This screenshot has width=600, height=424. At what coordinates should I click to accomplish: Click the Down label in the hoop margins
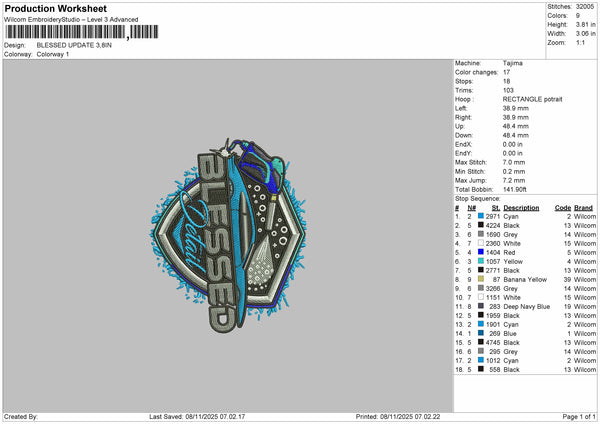pos(464,135)
